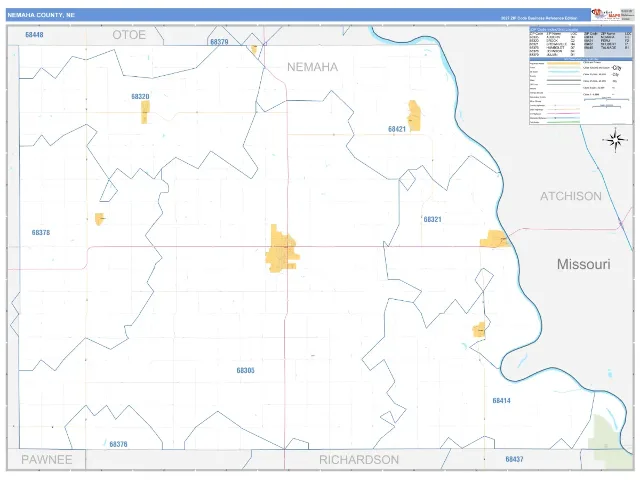Image resolution: width=640 pixels, height=480 pixels.
Task: Click the orange line sample in the legend
Action: click(563, 63)
